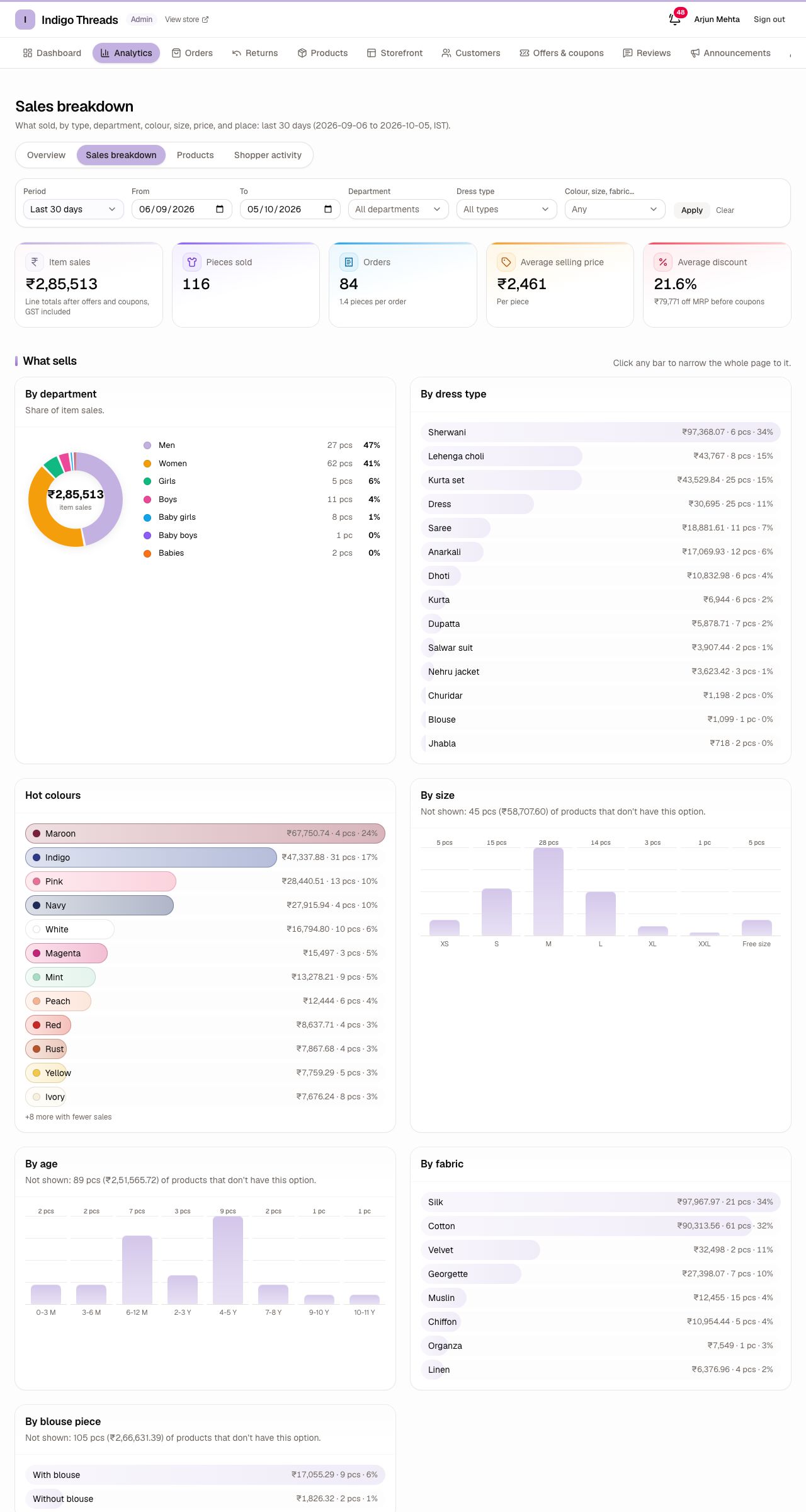Open Returns from the top navigation
The image size is (806, 1512).
tap(255, 53)
